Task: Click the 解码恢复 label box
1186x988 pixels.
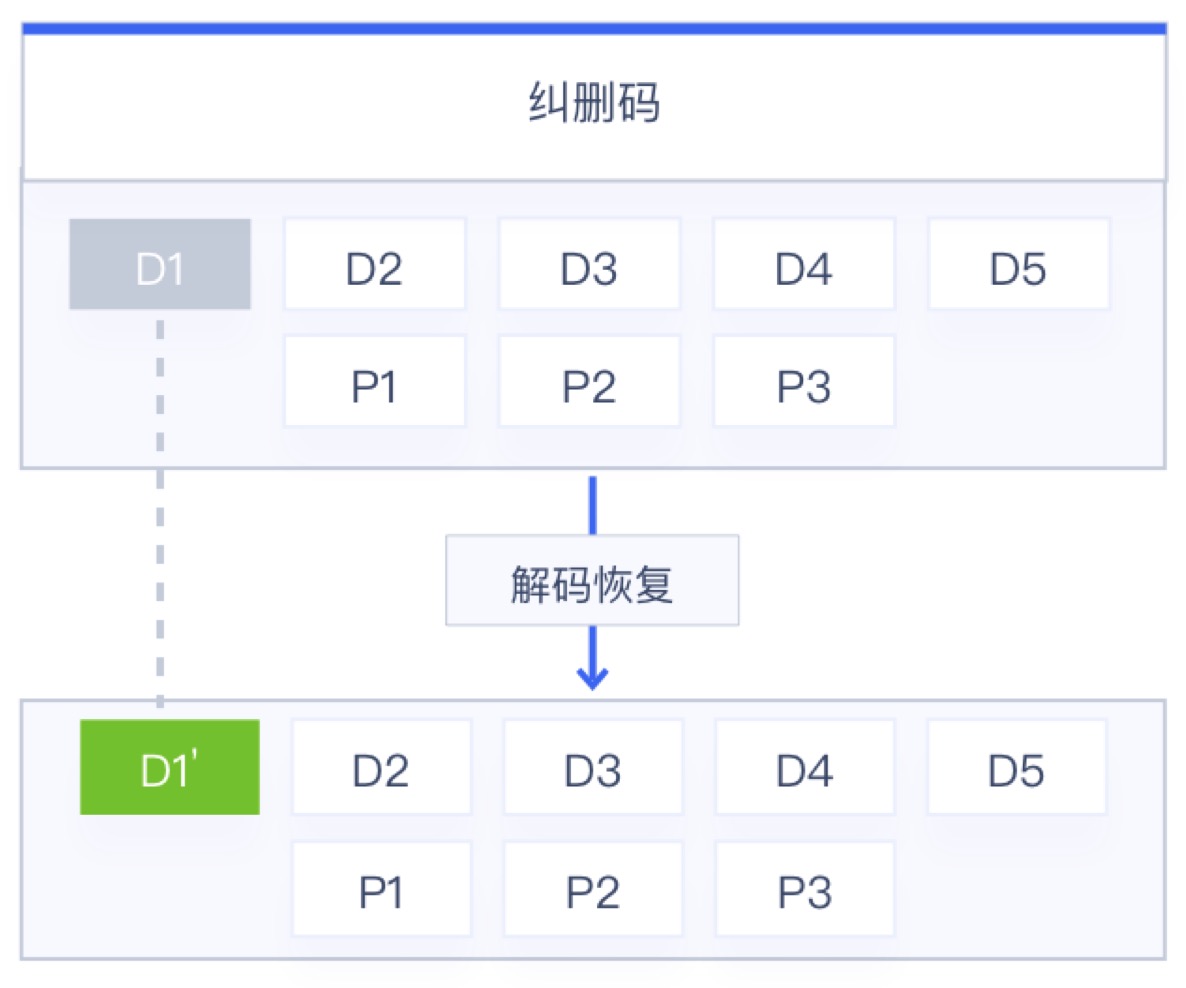Action: tap(592, 581)
